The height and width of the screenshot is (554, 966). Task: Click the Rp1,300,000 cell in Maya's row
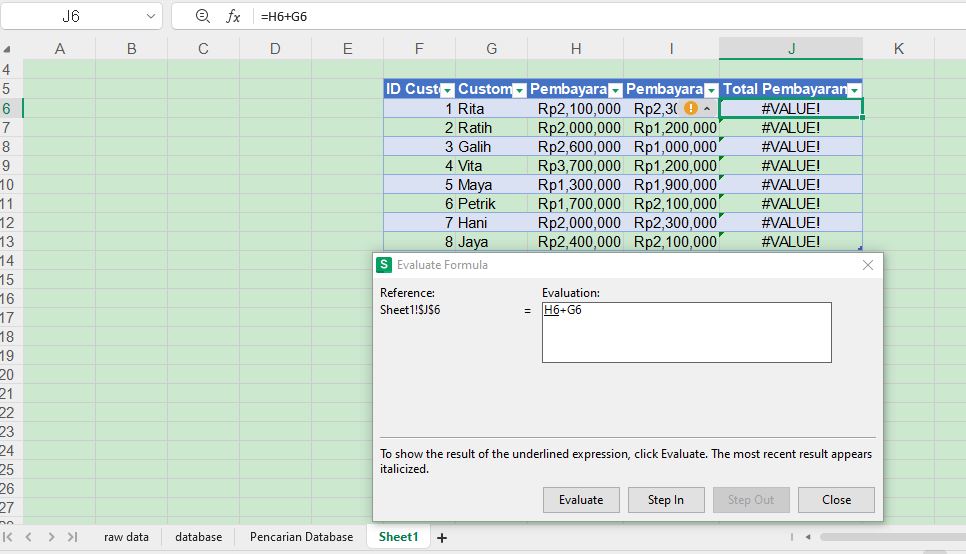click(575, 185)
